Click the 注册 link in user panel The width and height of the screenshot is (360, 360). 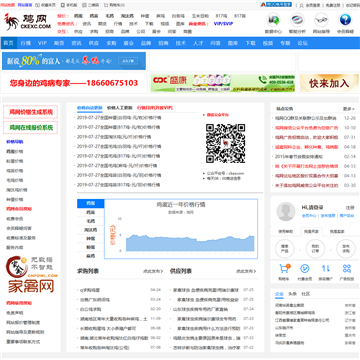pyautogui.click(x=350, y=207)
